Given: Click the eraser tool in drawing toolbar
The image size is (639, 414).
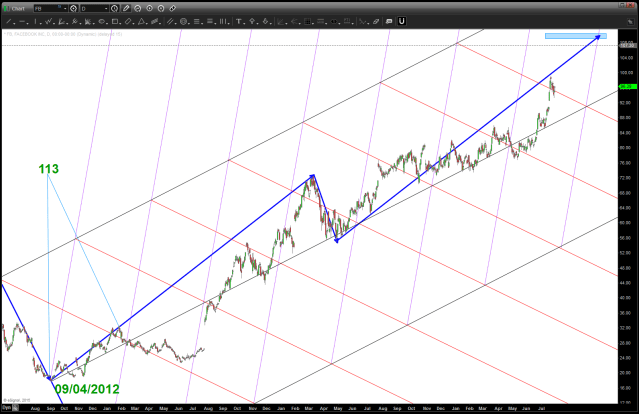Looking at the screenshot, I should [376, 22].
